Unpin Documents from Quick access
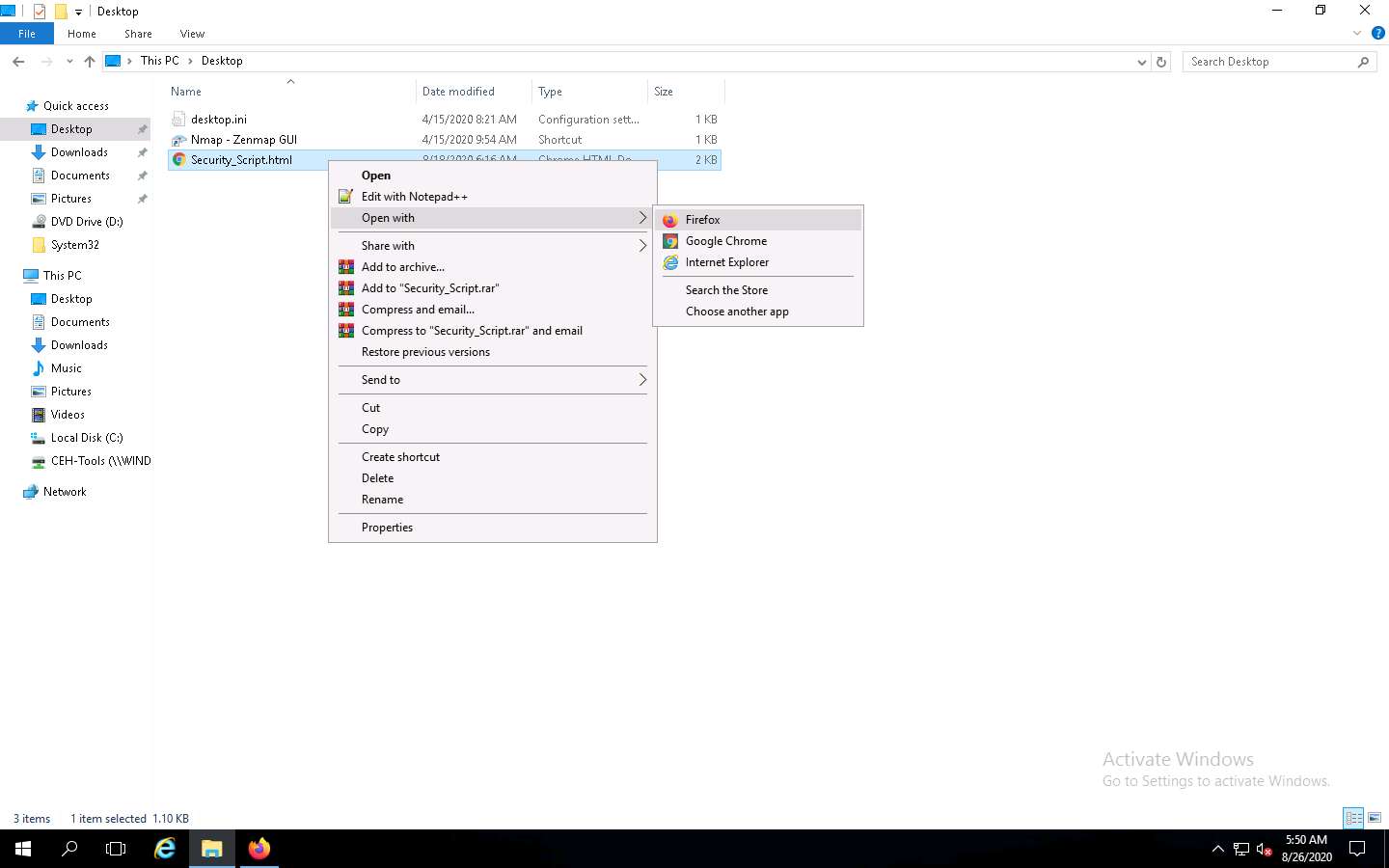This screenshot has width=1389, height=868. pyautogui.click(x=143, y=175)
